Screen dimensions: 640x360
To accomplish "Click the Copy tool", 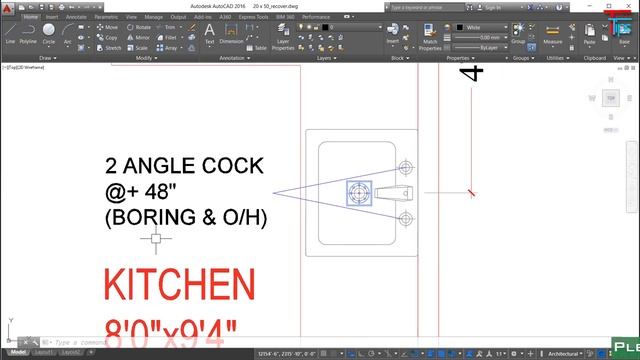I will point(107,38).
